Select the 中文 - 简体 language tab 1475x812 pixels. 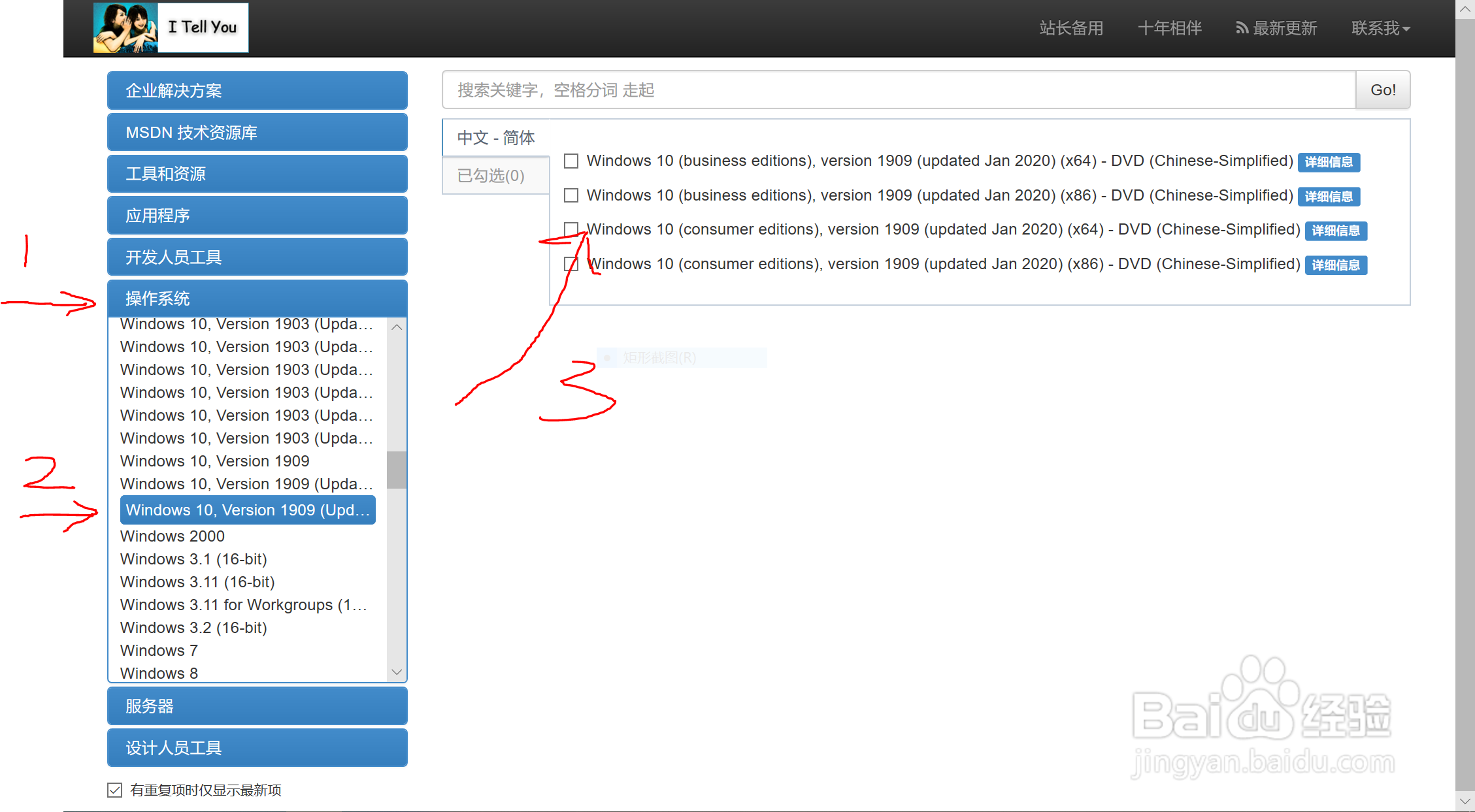click(495, 138)
